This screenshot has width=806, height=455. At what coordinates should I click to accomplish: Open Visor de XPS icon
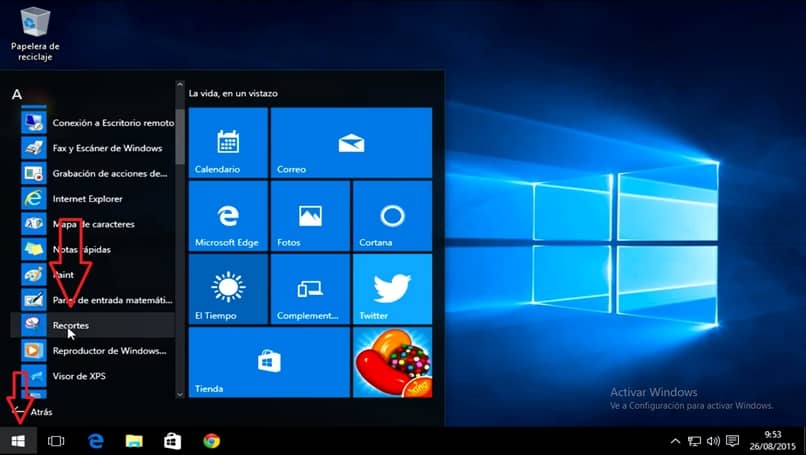click(34, 376)
